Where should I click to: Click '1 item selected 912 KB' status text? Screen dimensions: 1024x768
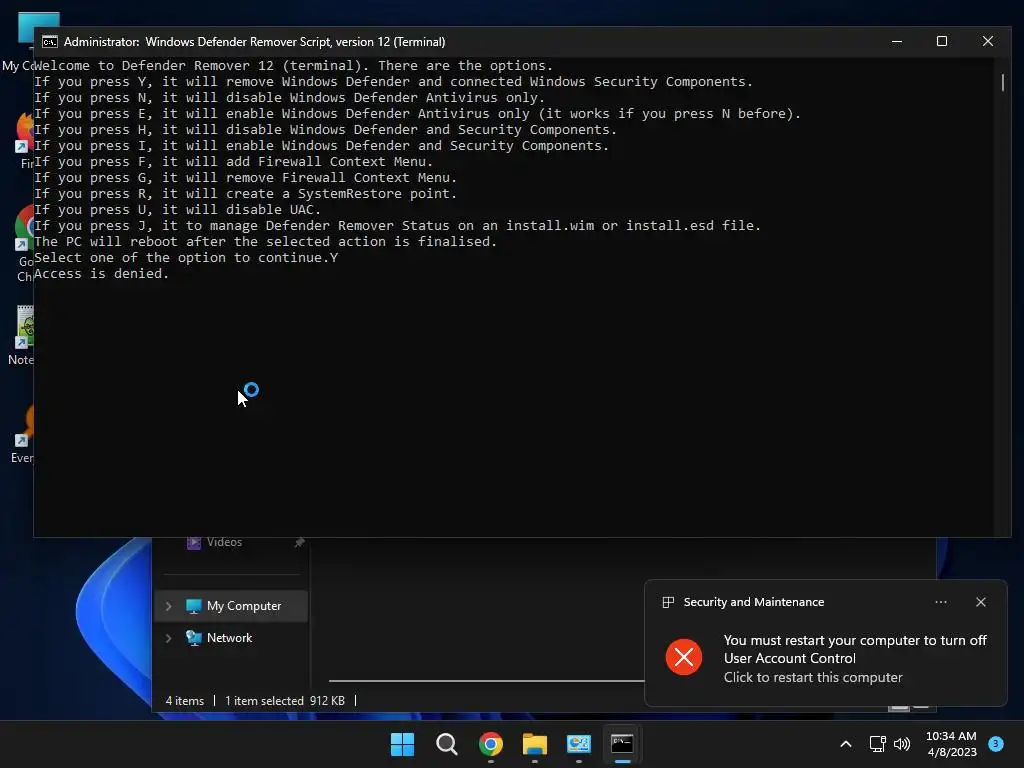tap(285, 701)
